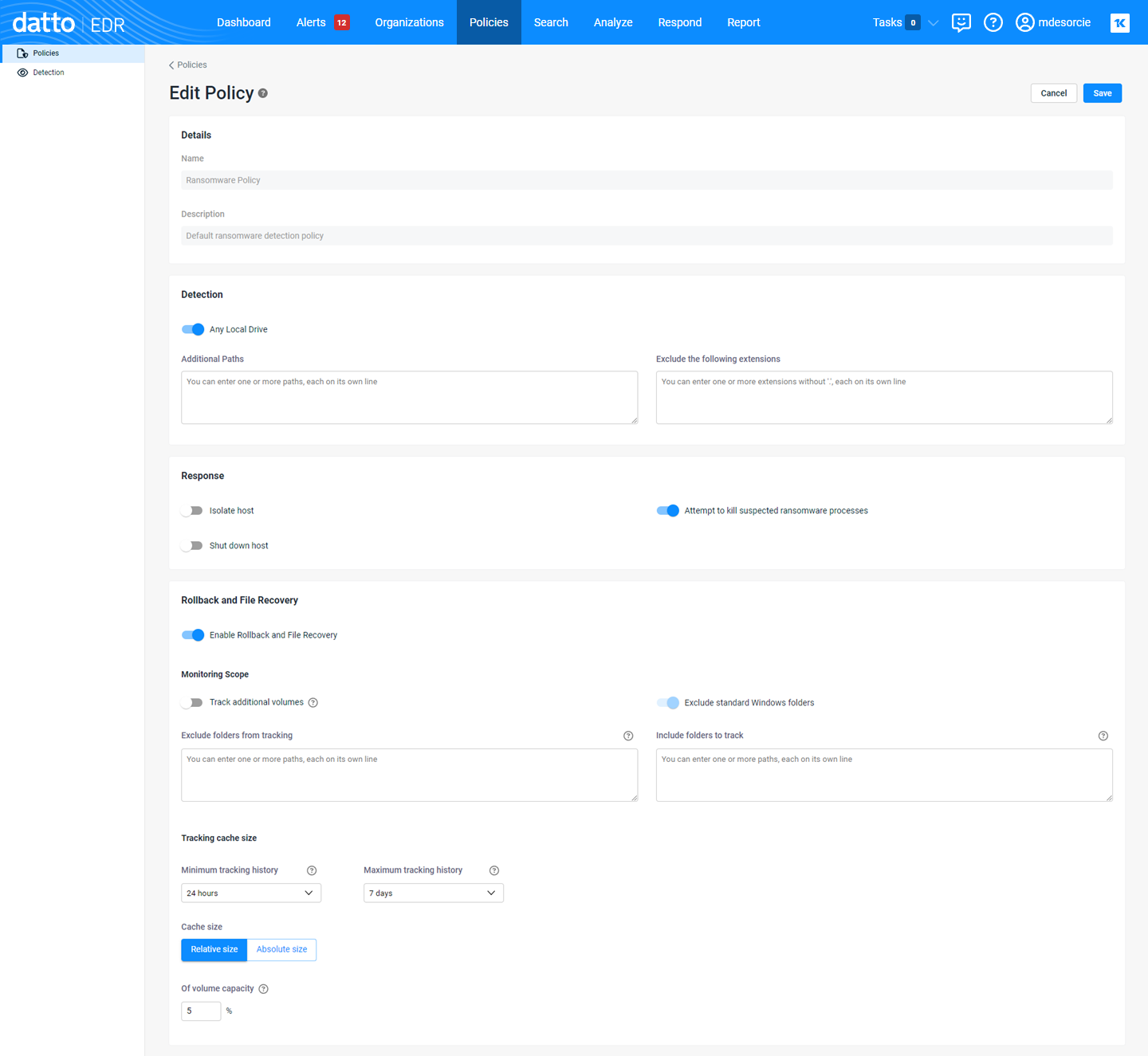Expand the Tasks chevron in top bar

[933, 22]
